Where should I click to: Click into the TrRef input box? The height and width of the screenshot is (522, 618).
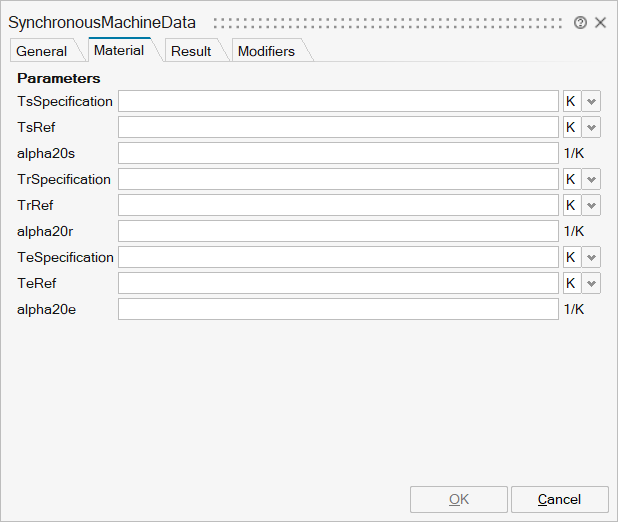click(338, 205)
